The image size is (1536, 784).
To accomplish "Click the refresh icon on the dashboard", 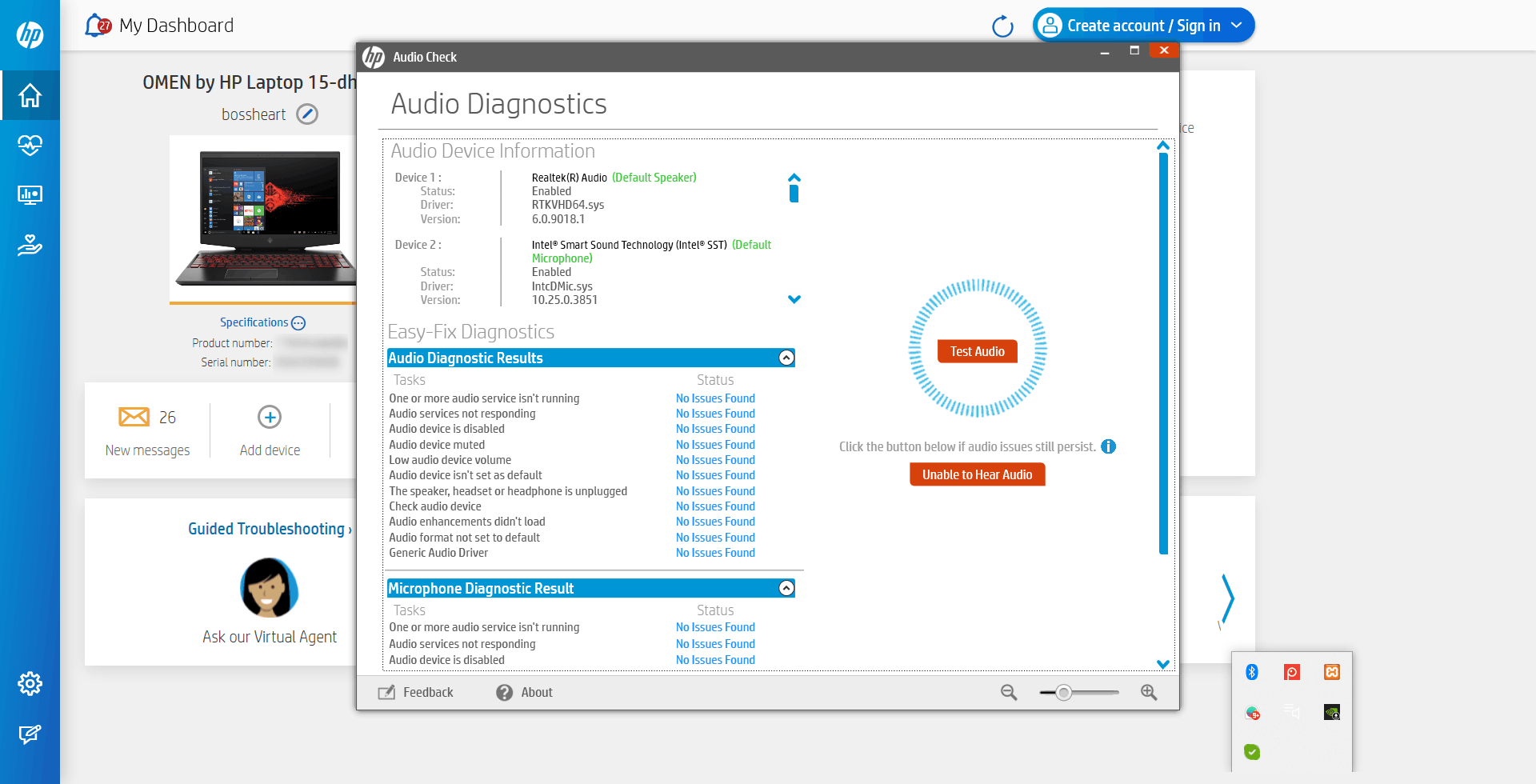I will tap(1002, 26).
